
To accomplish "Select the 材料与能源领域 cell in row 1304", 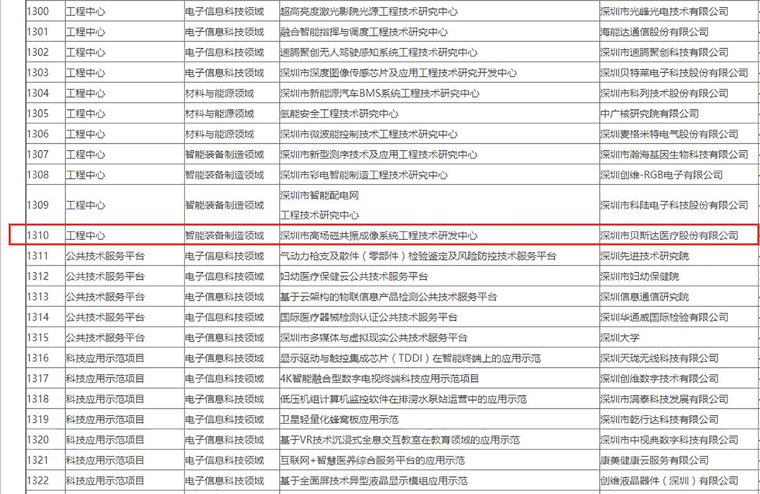I will coord(218,93).
